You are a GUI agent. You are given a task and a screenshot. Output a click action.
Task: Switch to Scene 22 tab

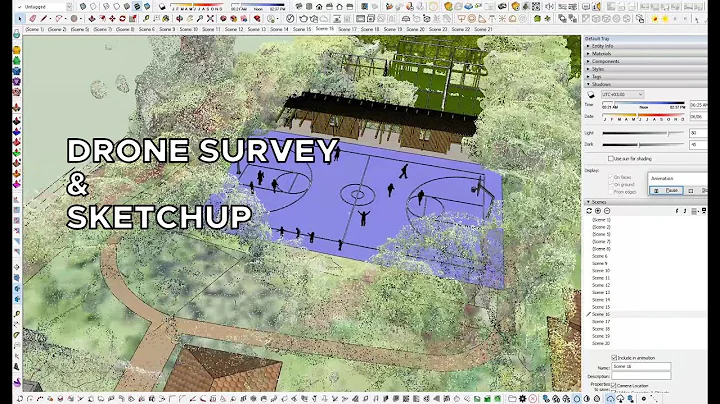click(461, 29)
